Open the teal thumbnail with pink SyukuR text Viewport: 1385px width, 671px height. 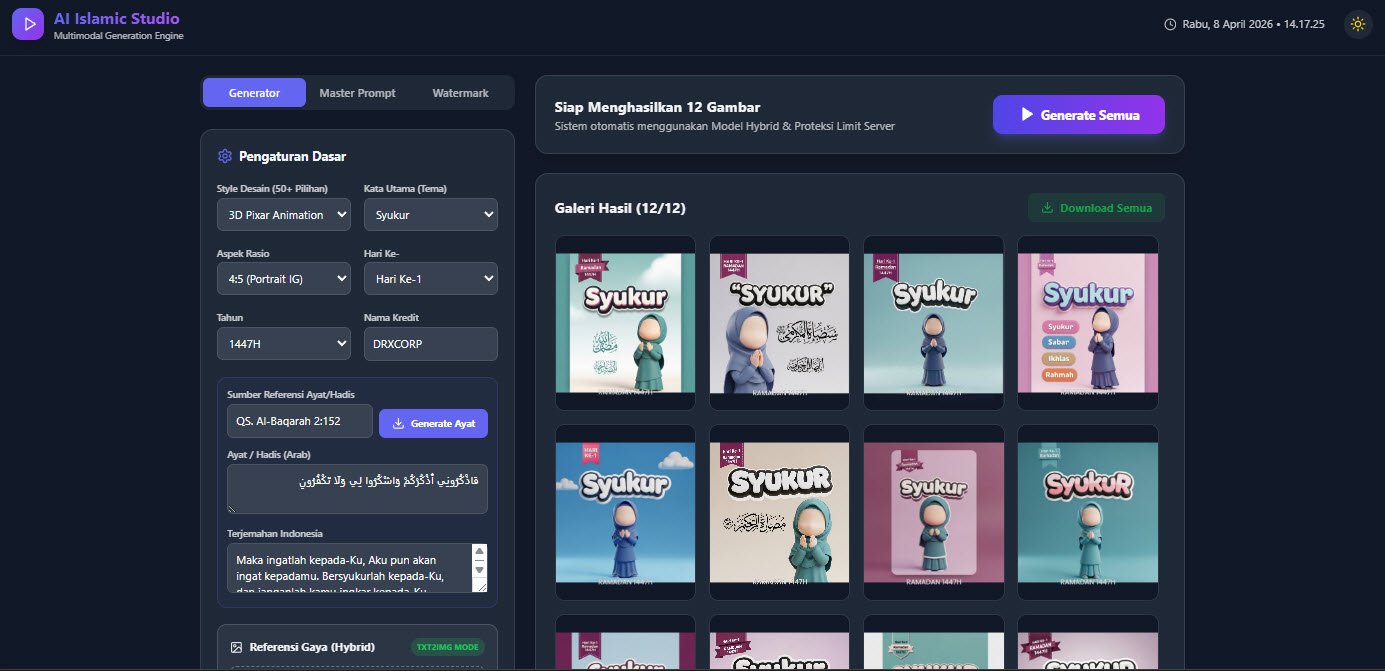tap(1087, 513)
